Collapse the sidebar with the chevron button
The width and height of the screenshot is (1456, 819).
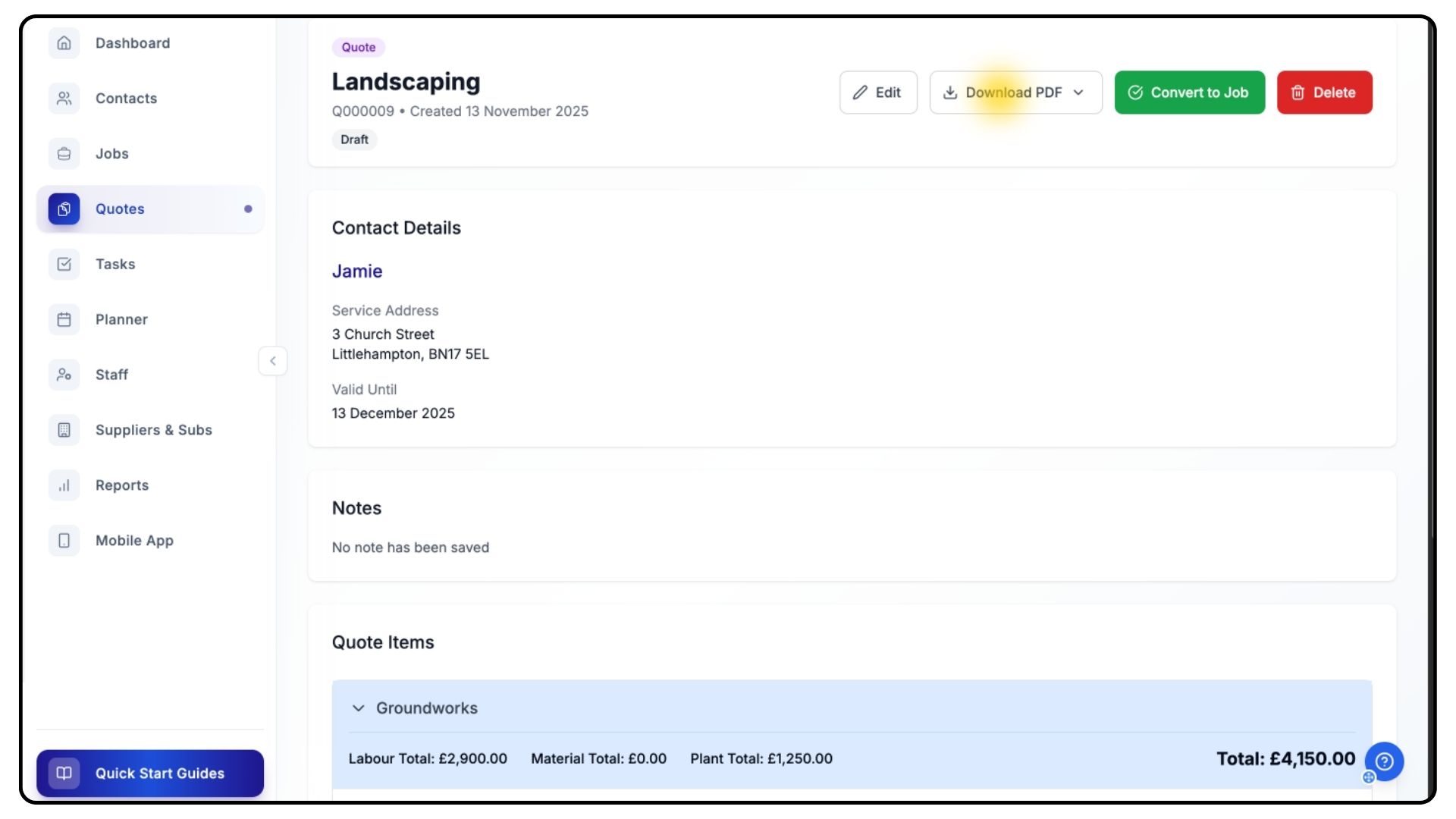tap(273, 361)
